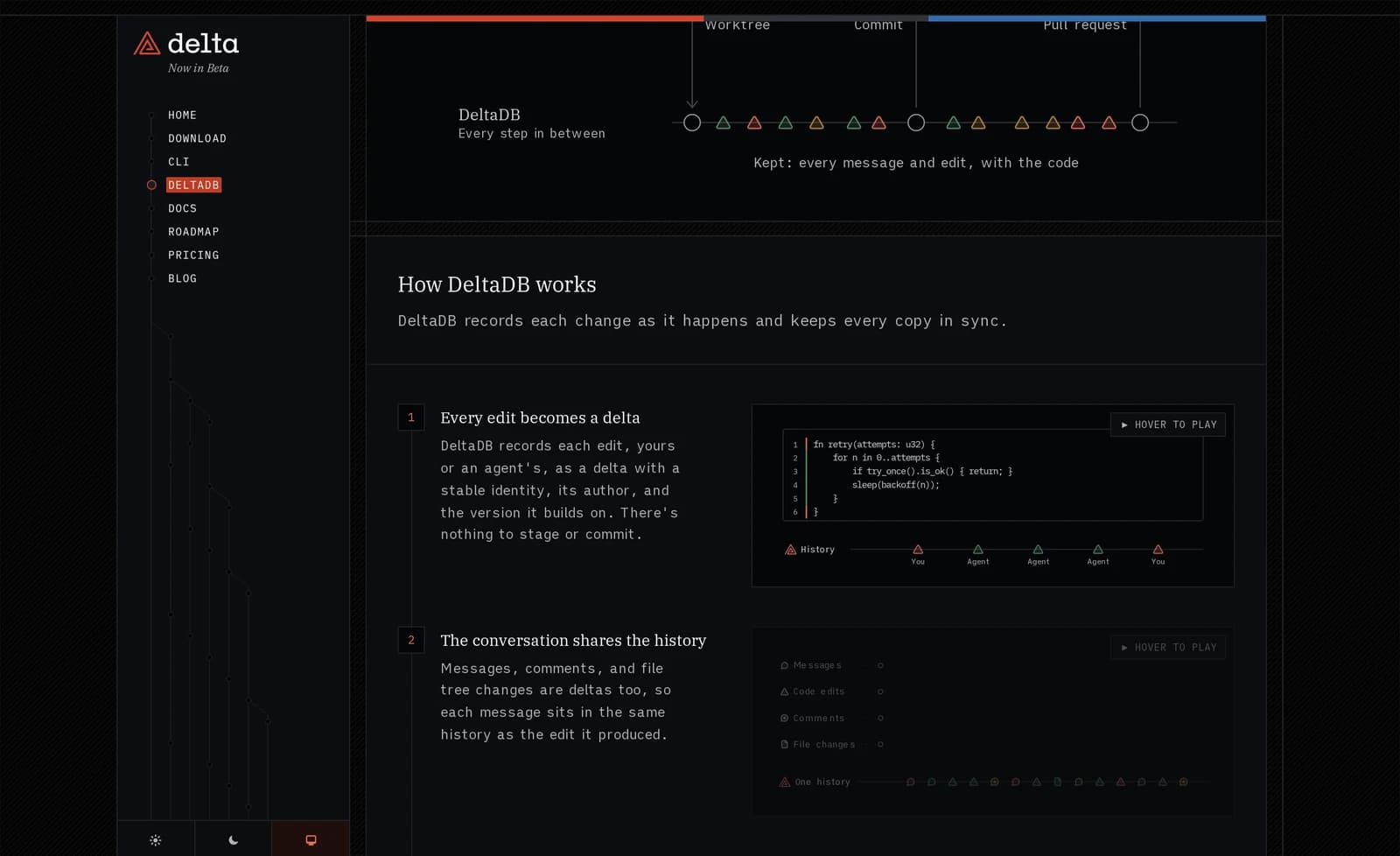This screenshot has width=1400, height=856.
Task: Click the "Messages" row label
Action: tap(817, 665)
